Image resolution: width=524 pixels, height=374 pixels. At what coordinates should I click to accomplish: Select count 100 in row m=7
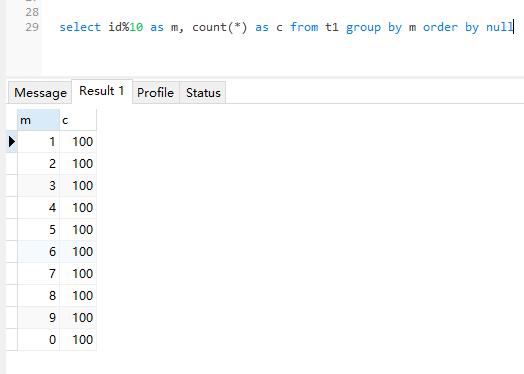[x=78, y=274]
